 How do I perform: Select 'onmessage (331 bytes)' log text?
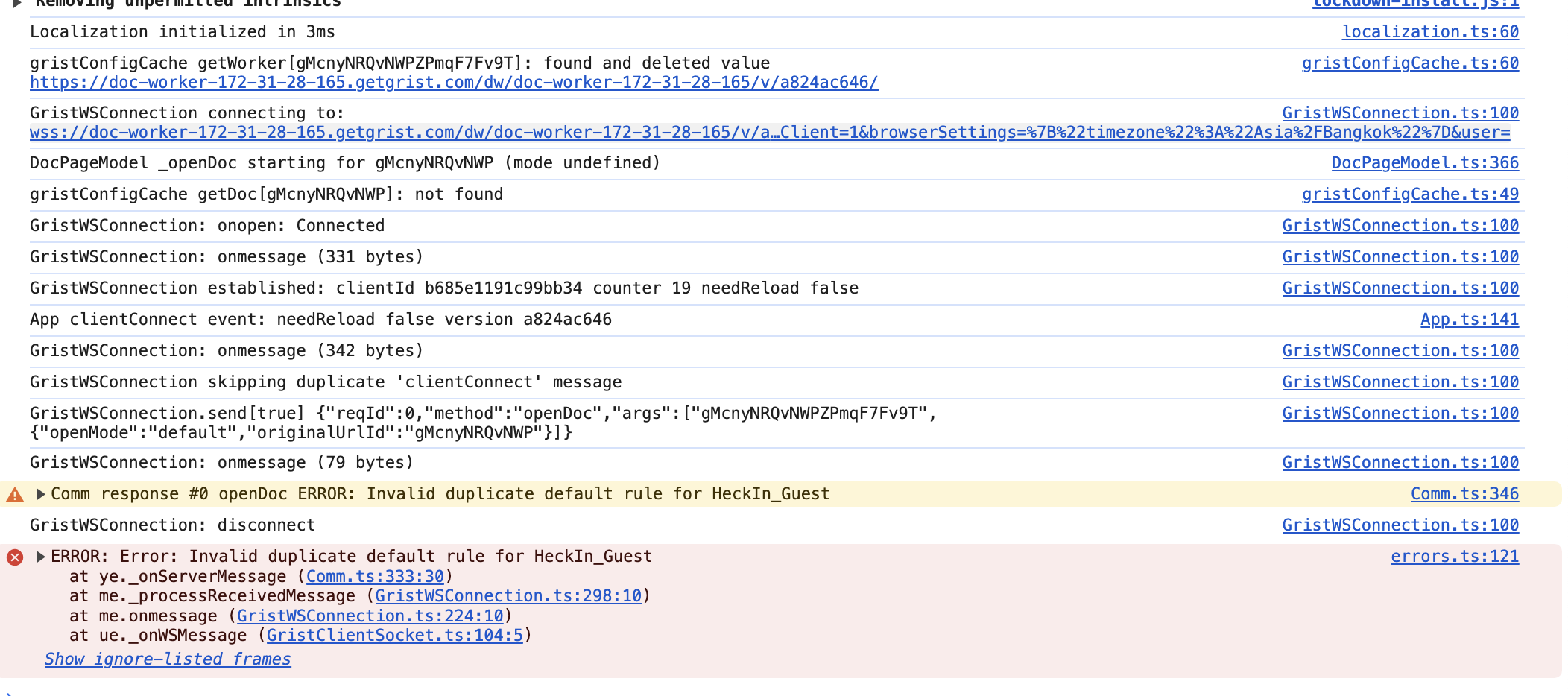[x=227, y=257]
